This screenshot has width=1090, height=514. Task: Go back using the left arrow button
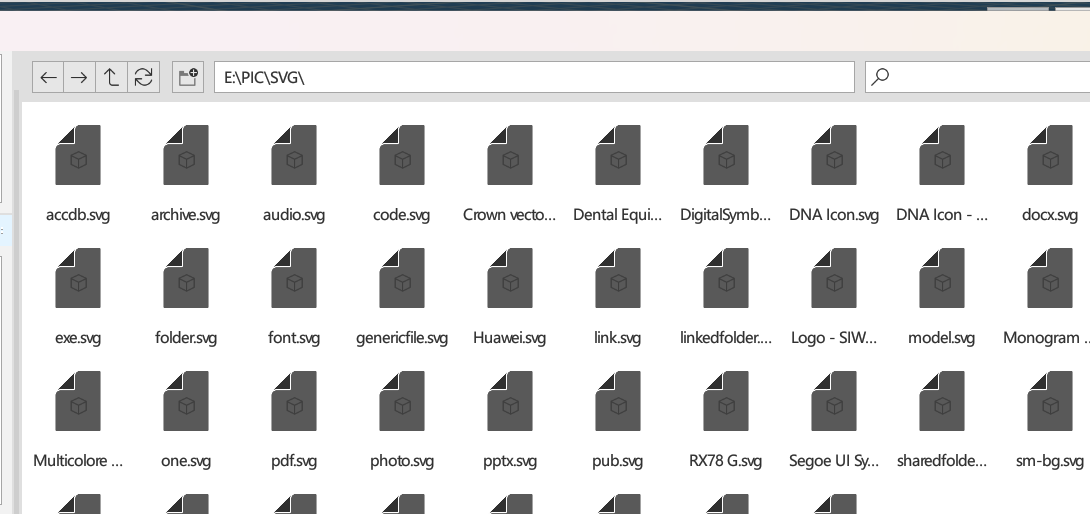coord(48,77)
